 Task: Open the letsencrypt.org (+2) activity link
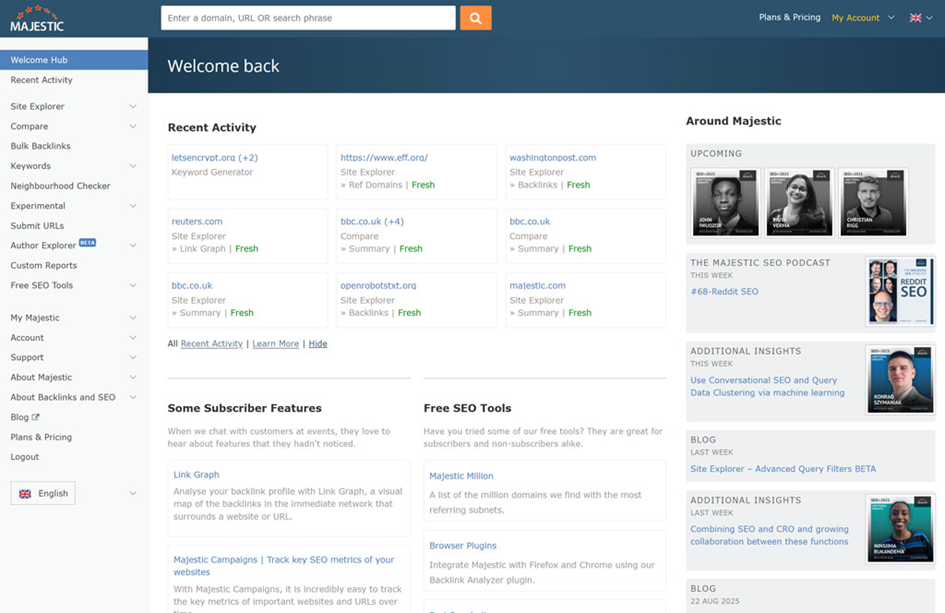click(x=215, y=158)
